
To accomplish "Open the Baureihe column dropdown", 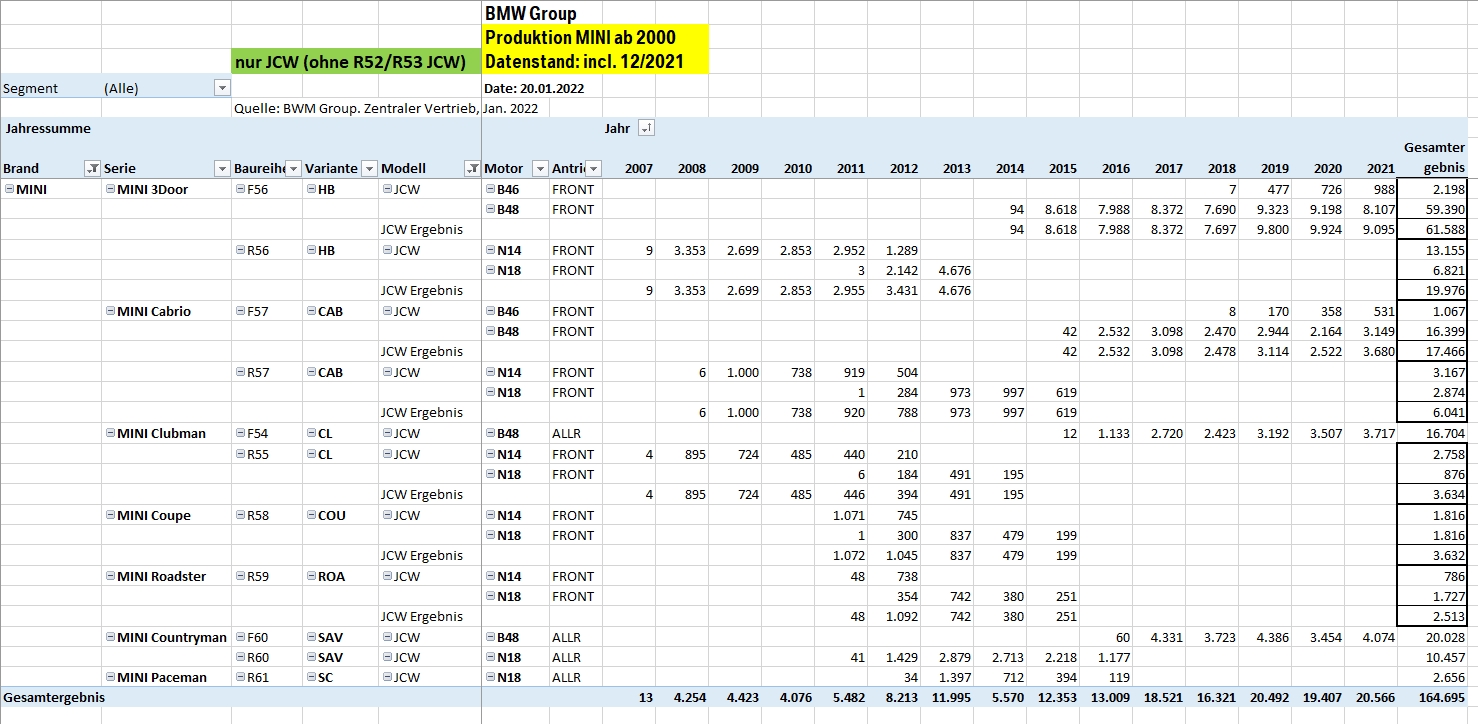I will pyautogui.click(x=294, y=168).
